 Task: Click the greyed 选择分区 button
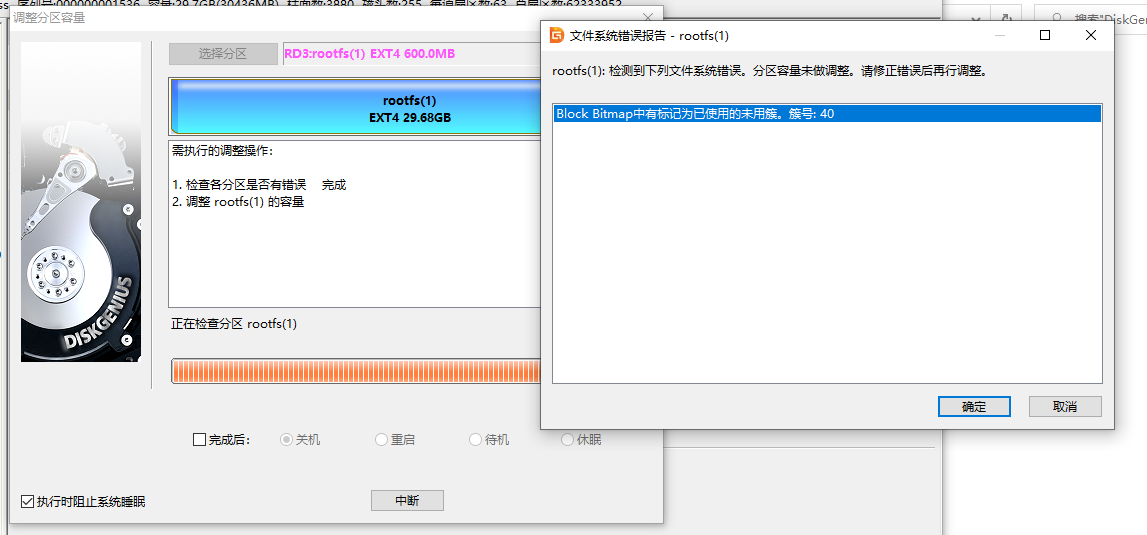pyautogui.click(x=222, y=54)
